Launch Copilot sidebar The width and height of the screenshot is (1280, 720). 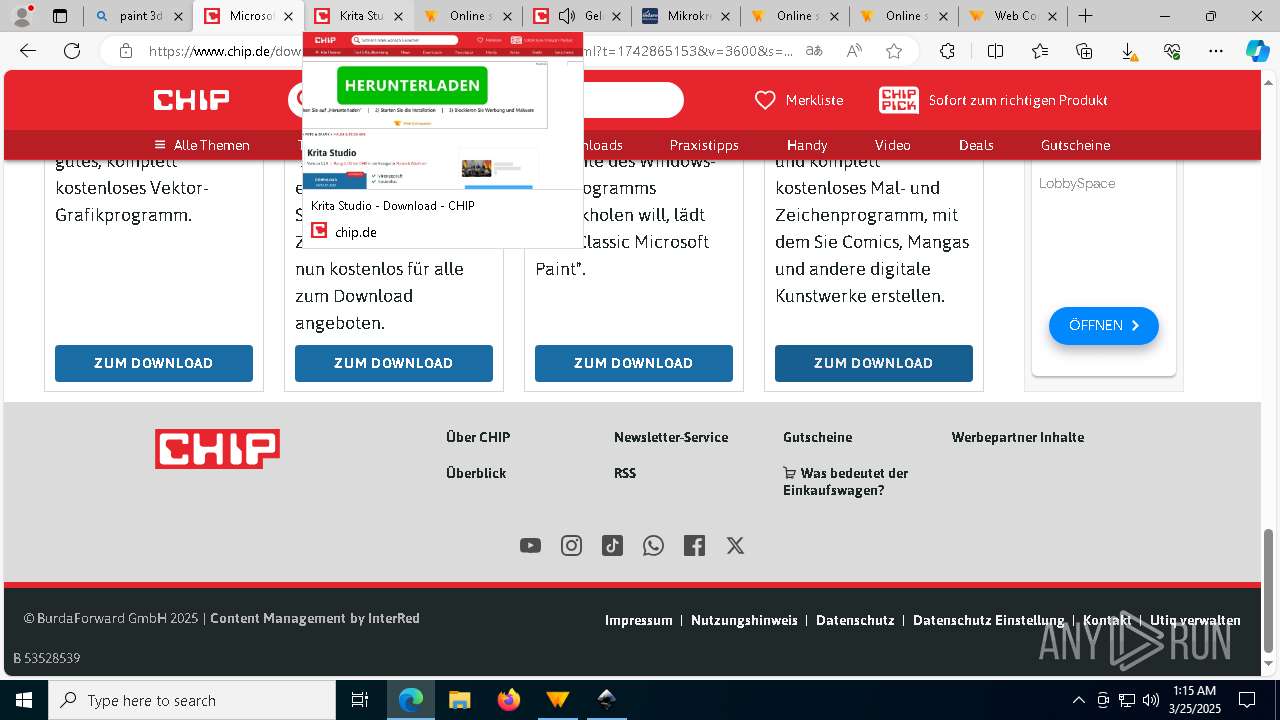1257,51
